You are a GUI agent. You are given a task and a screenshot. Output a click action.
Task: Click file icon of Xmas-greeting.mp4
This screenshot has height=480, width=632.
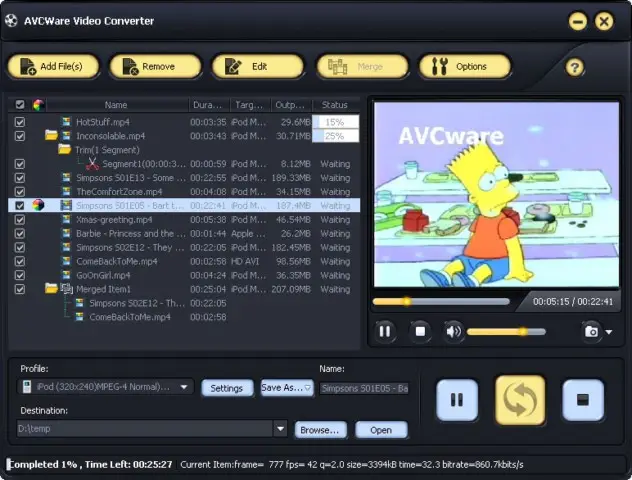(66, 219)
